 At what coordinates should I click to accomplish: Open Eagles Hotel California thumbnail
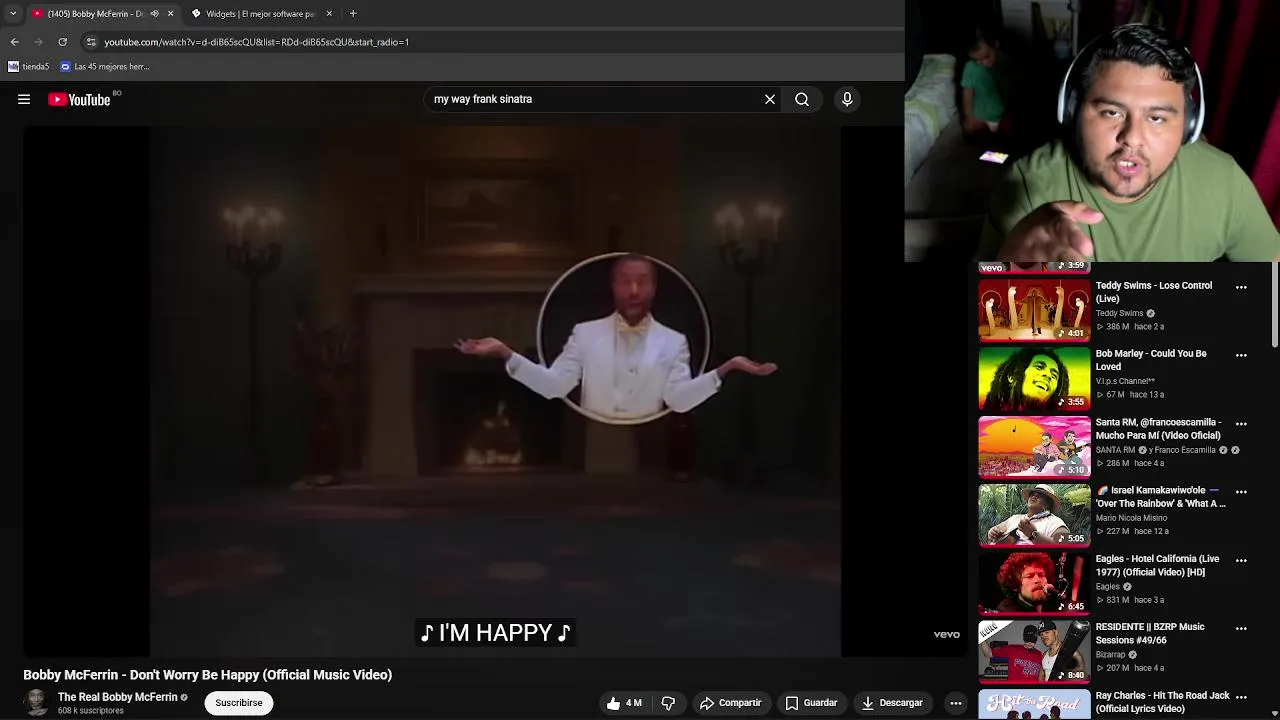[1034, 583]
